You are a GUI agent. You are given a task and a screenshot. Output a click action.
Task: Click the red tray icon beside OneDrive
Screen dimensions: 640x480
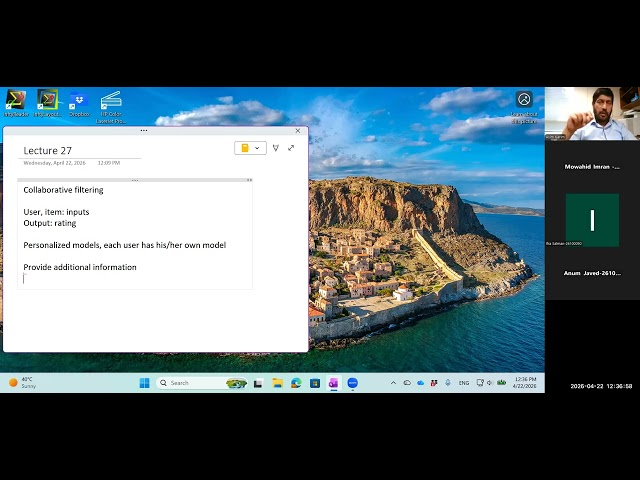click(x=434, y=383)
